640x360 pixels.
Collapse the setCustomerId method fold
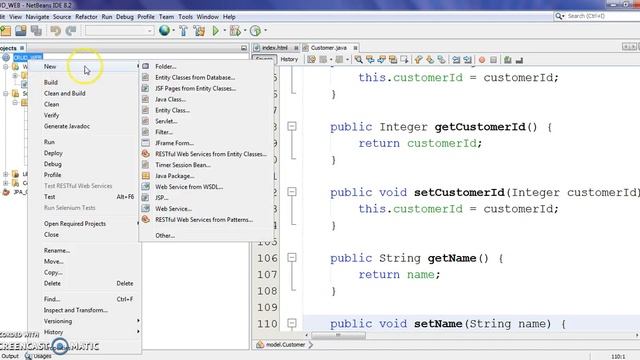pyautogui.click(x=292, y=192)
